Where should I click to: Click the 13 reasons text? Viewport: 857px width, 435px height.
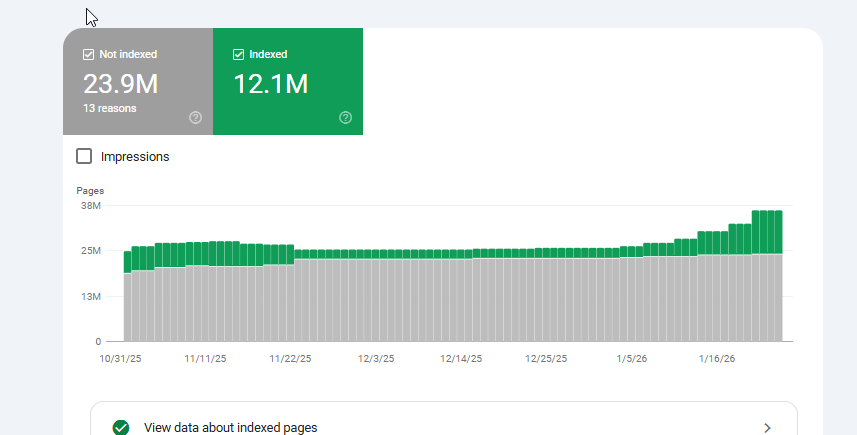pyautogui.click(x=110, y=108)
